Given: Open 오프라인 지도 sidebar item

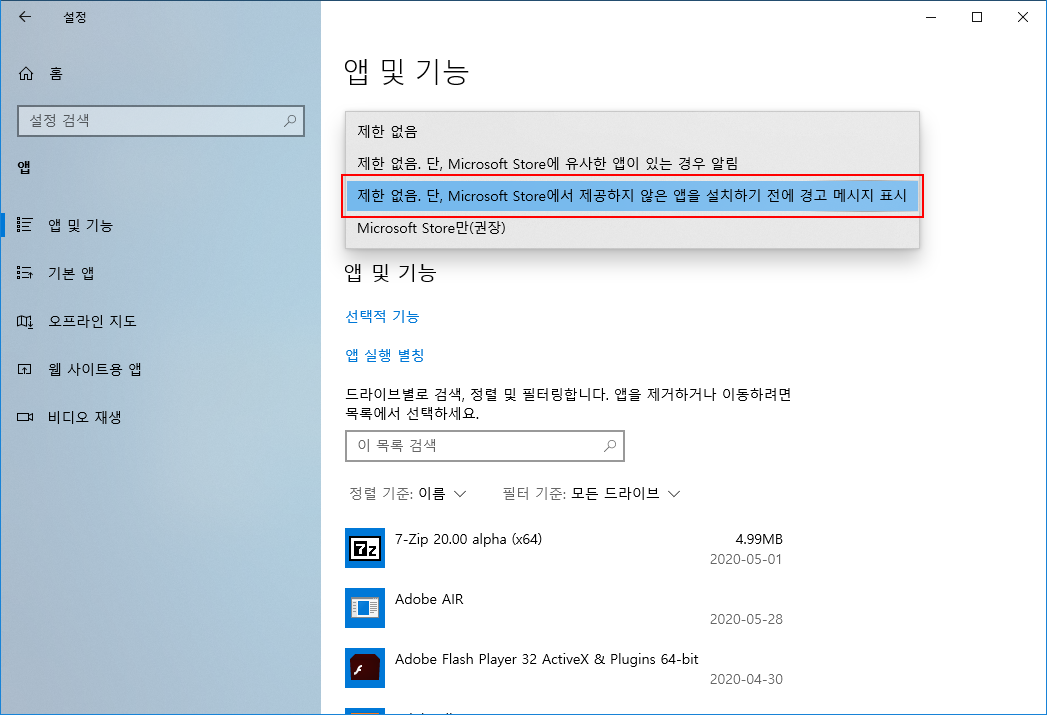Looking at the screenshot, I should click(160, 321).
